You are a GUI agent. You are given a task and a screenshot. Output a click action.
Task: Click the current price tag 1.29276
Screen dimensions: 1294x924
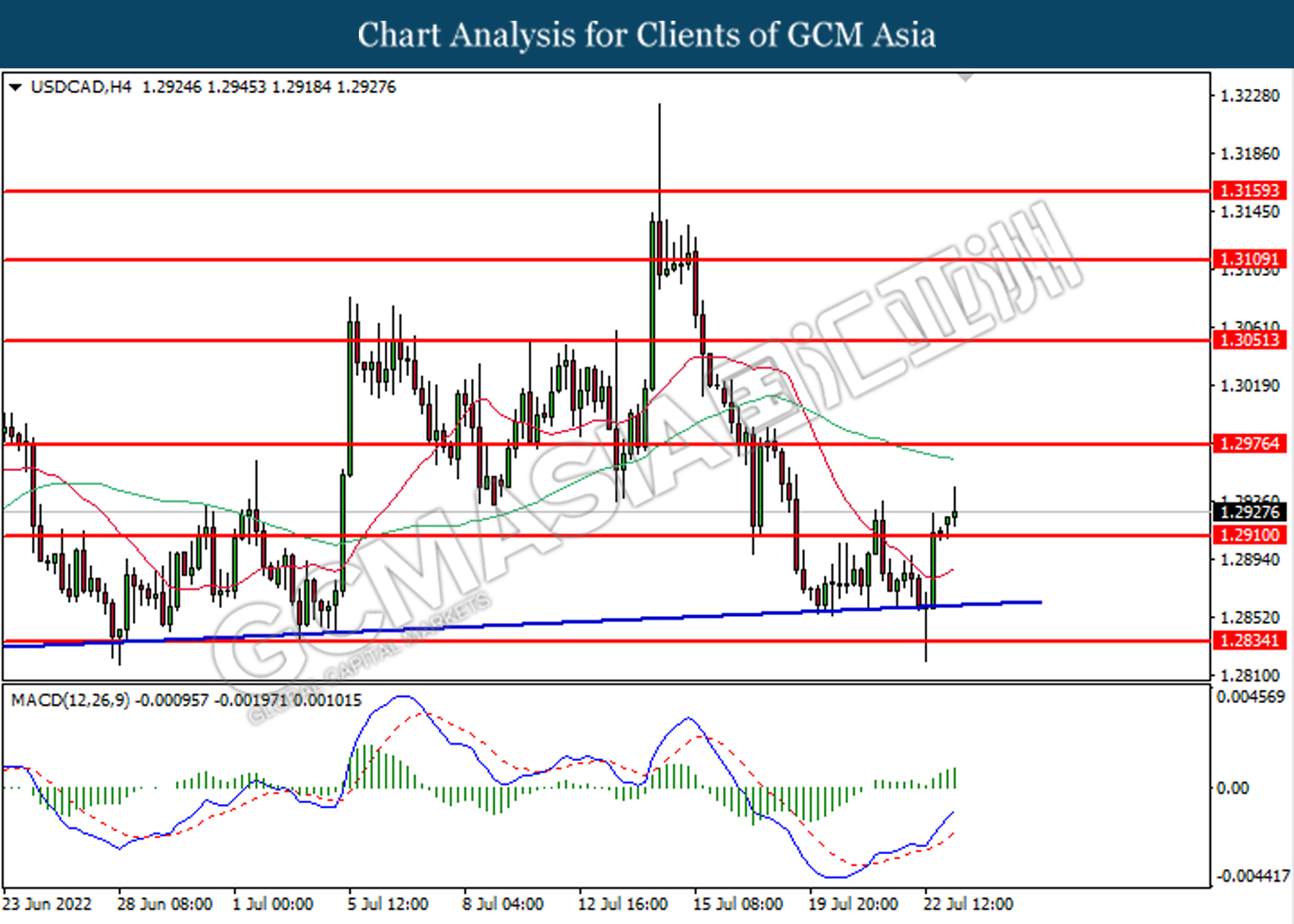pyautogui.click(x=1250, y=512)
